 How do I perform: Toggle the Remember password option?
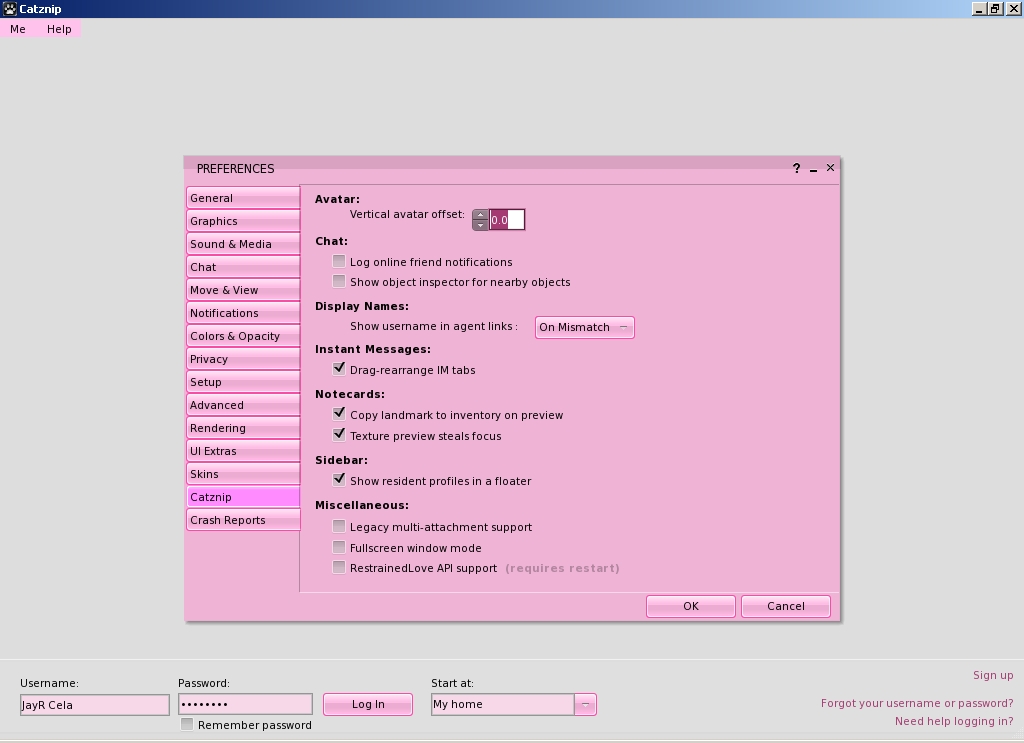(186, 724)
